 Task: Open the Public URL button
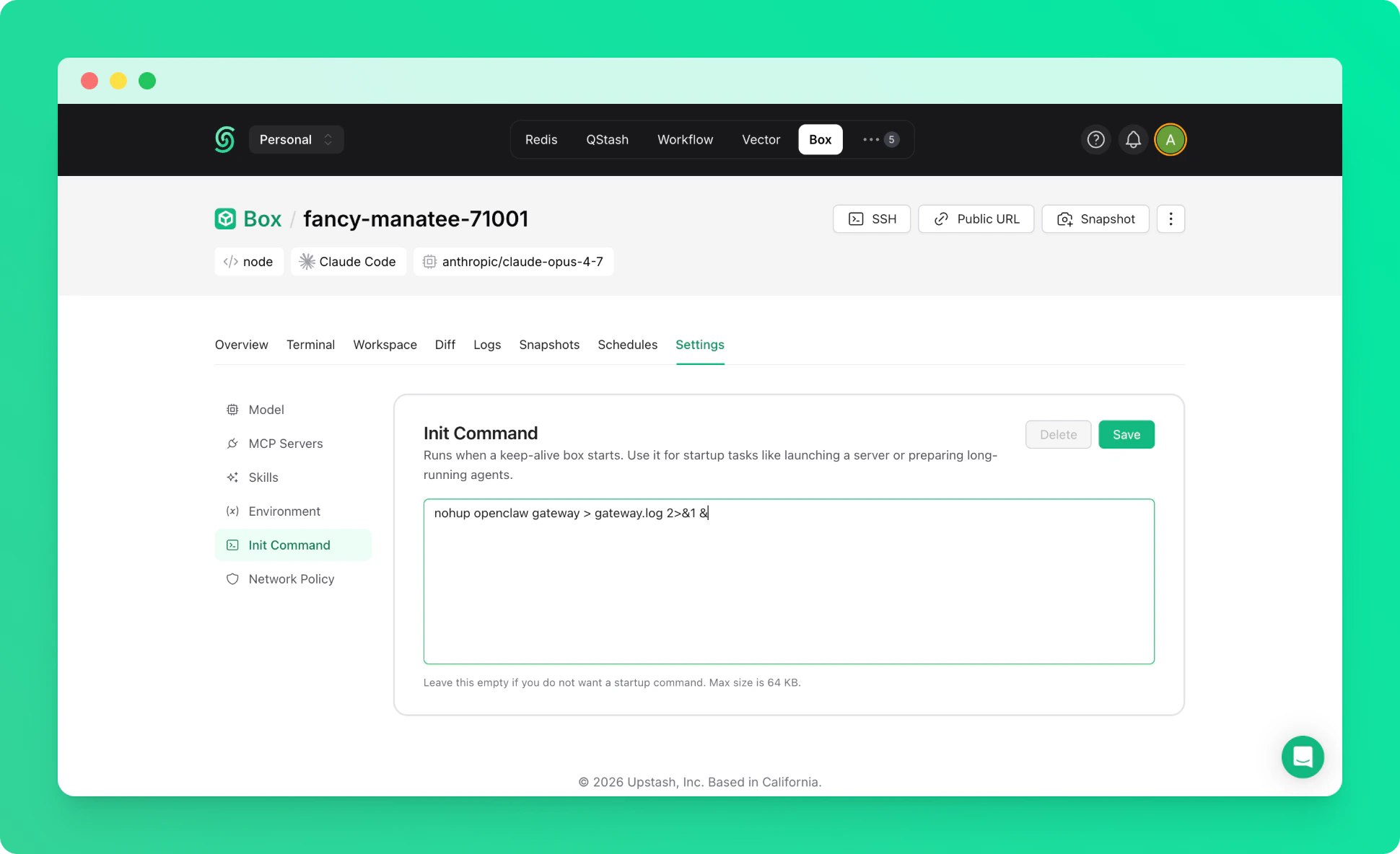click(976, 219)
